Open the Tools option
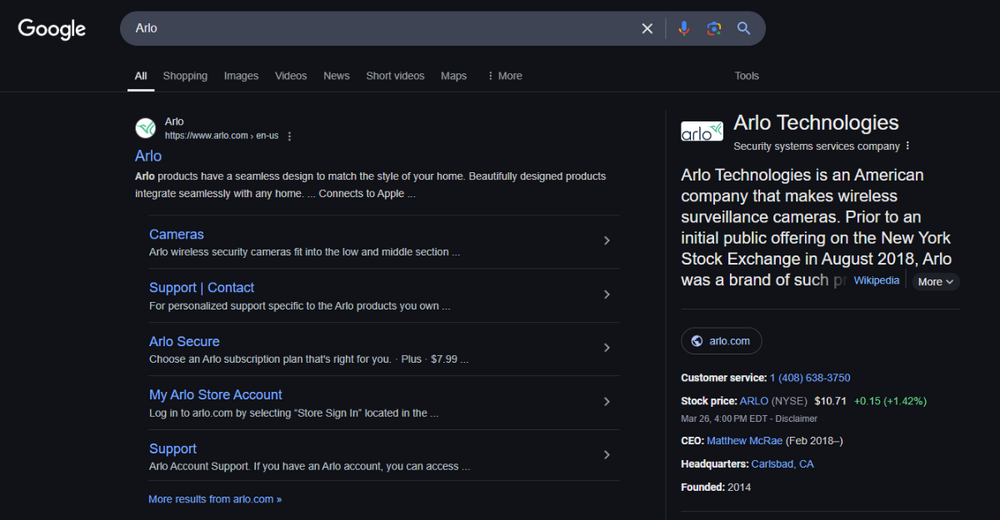Image resolution: width=1000 pixels, height=520 pixels. coord(747,76)
